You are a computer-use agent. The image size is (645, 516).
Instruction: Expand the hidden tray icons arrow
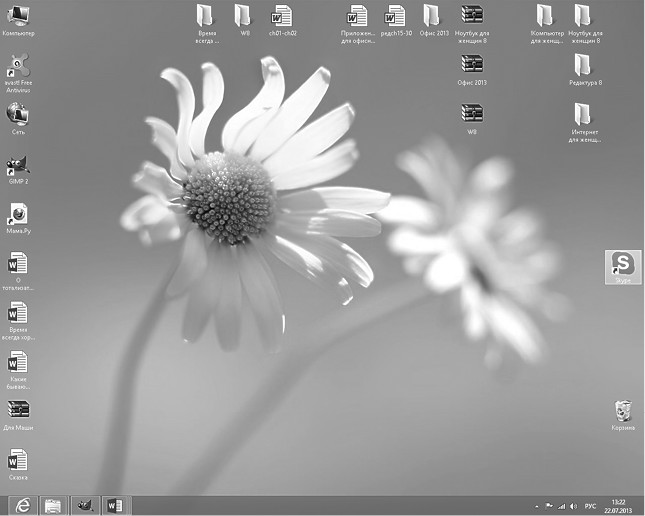click(x=537, y=505)
